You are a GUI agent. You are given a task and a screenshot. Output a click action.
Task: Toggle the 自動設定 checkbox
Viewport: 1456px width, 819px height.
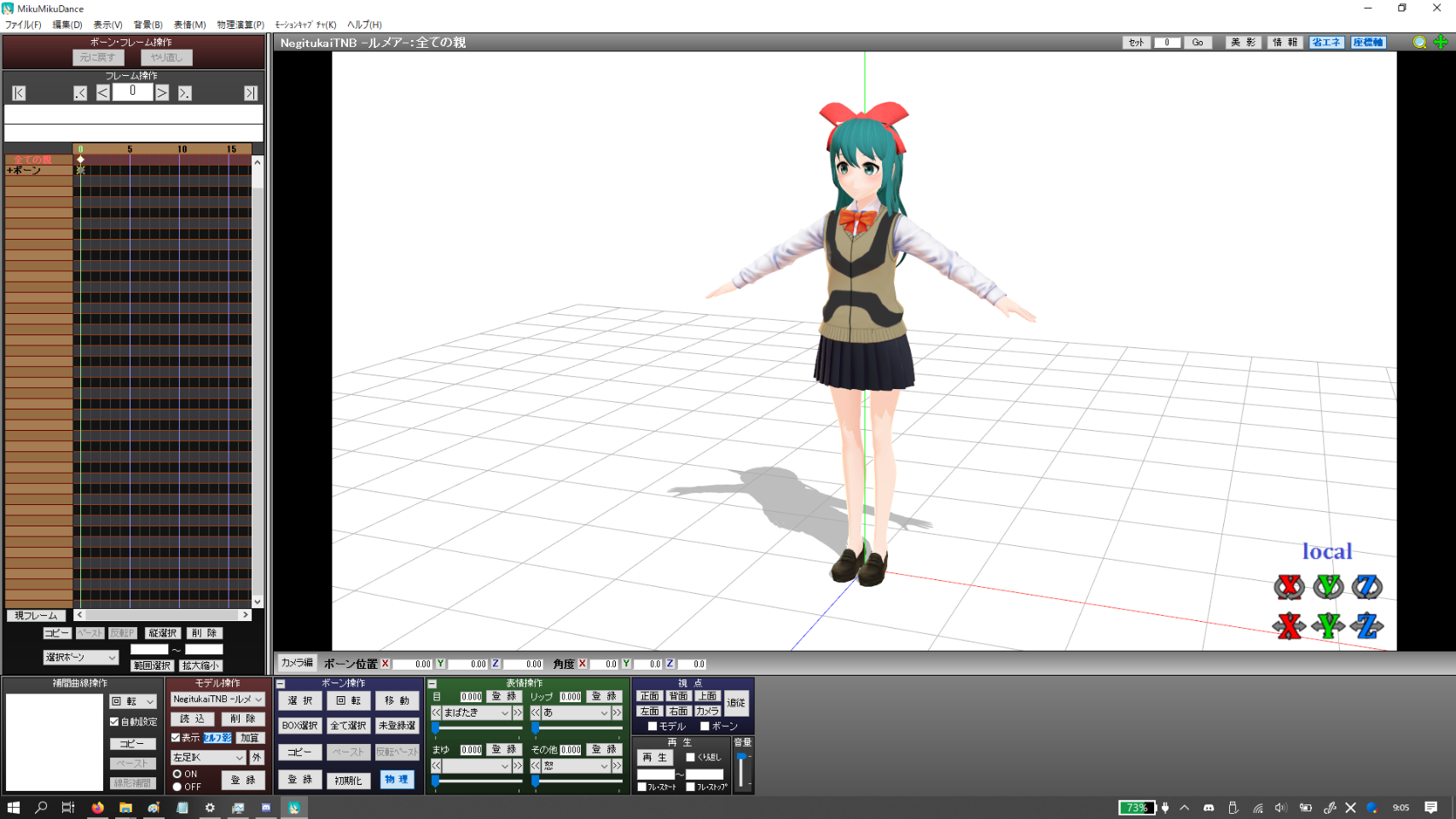tap(115, 722)
